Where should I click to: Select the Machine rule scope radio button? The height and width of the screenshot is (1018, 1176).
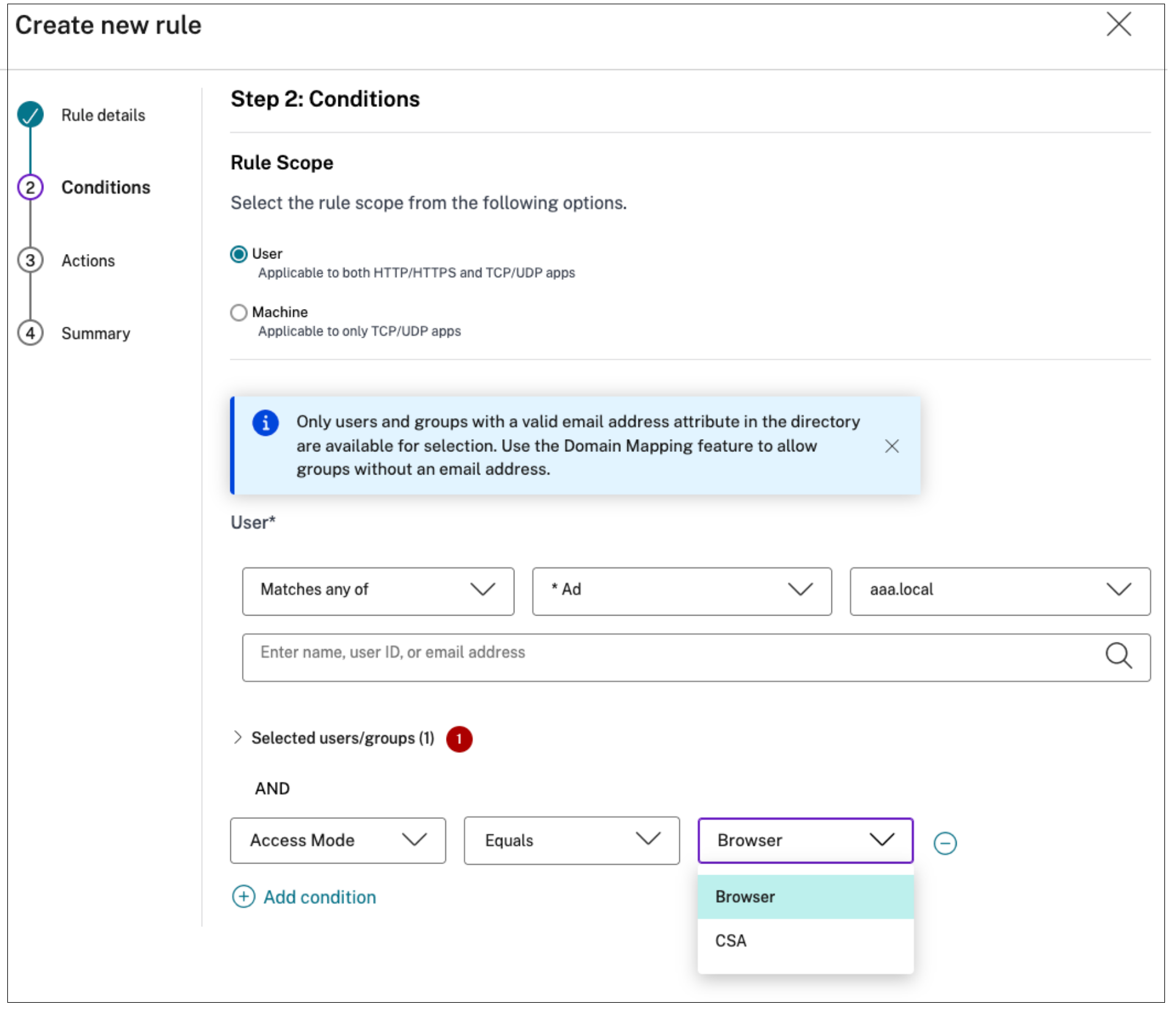pos(239,313)
